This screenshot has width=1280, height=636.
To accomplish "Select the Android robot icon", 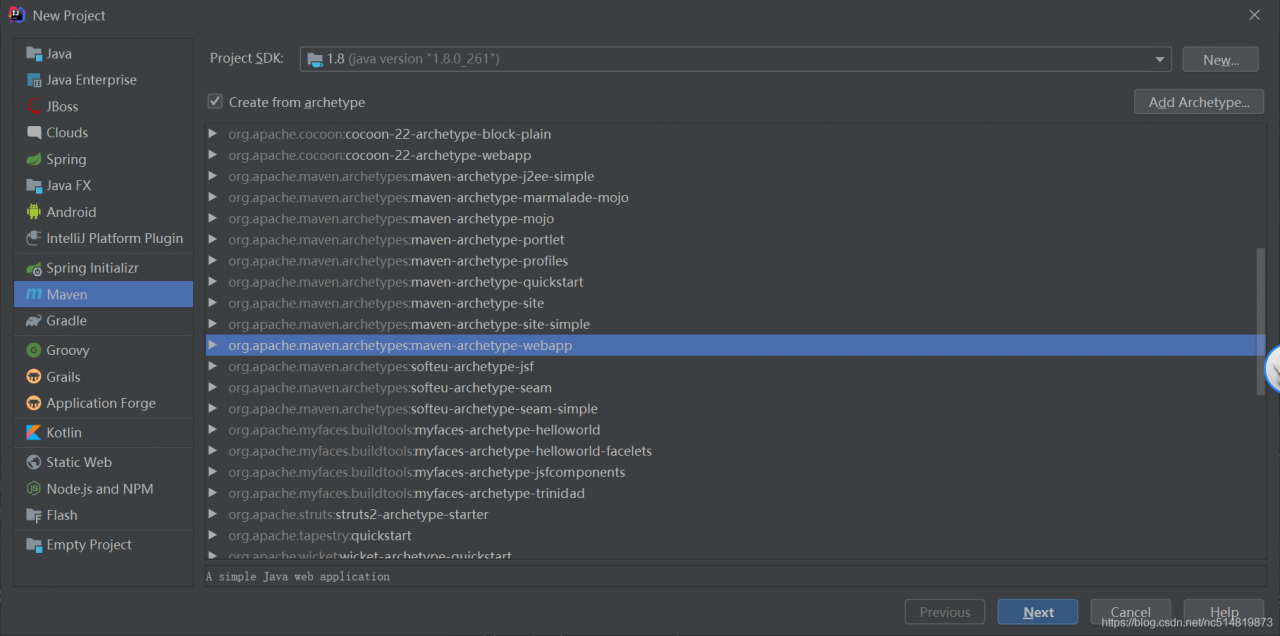I will coord(34,212).
